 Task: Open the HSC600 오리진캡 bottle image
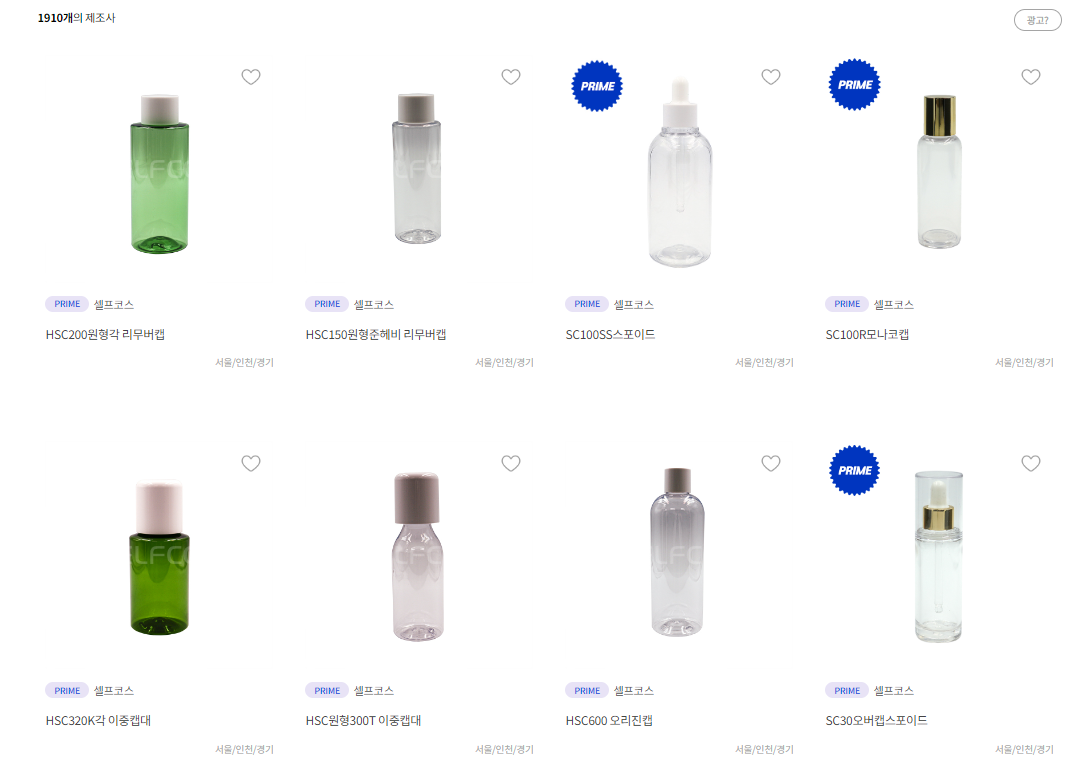[x=677, y=552]
